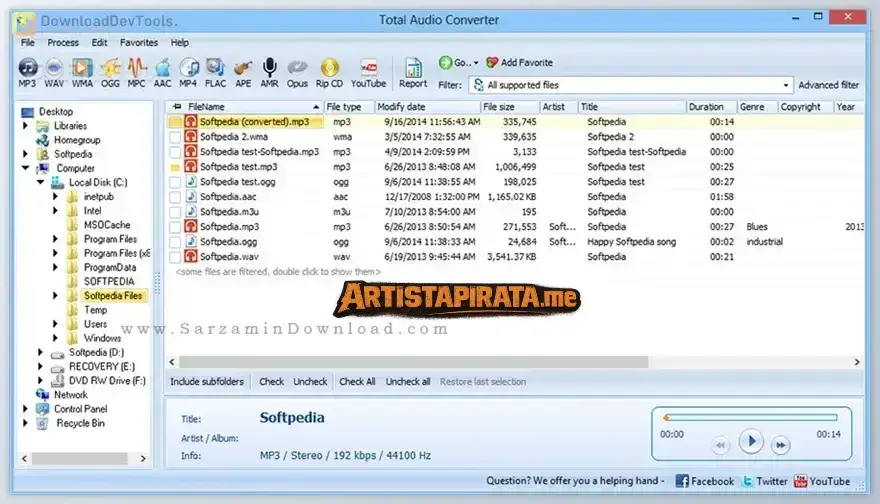Viewport: 880px width, 504px height.
Task: Tick the Softpedia.aac checkbox
Action: (x=175, y=197)
